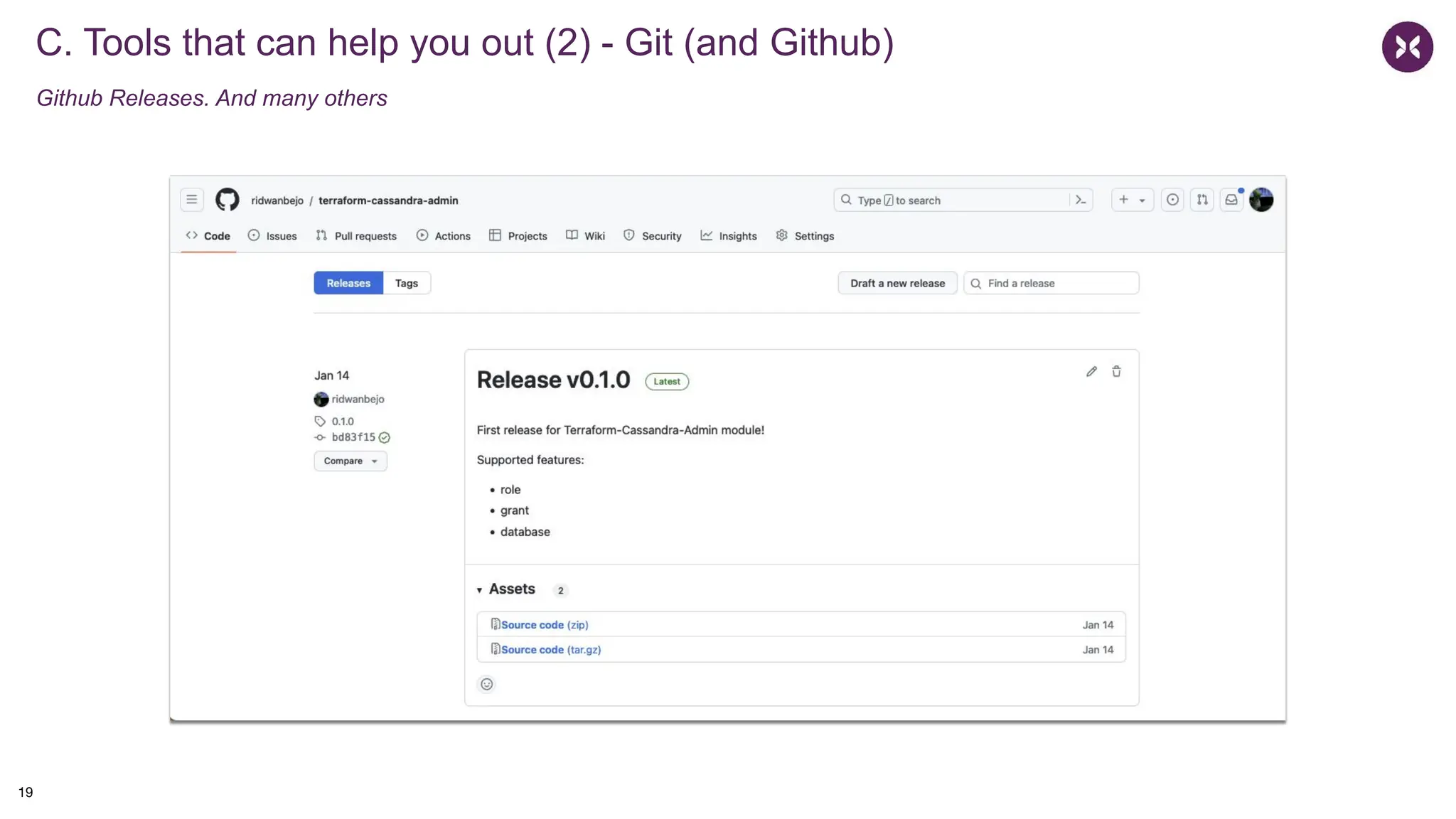
Task: Expand the Compare dropdown
Action: [350, 461]
